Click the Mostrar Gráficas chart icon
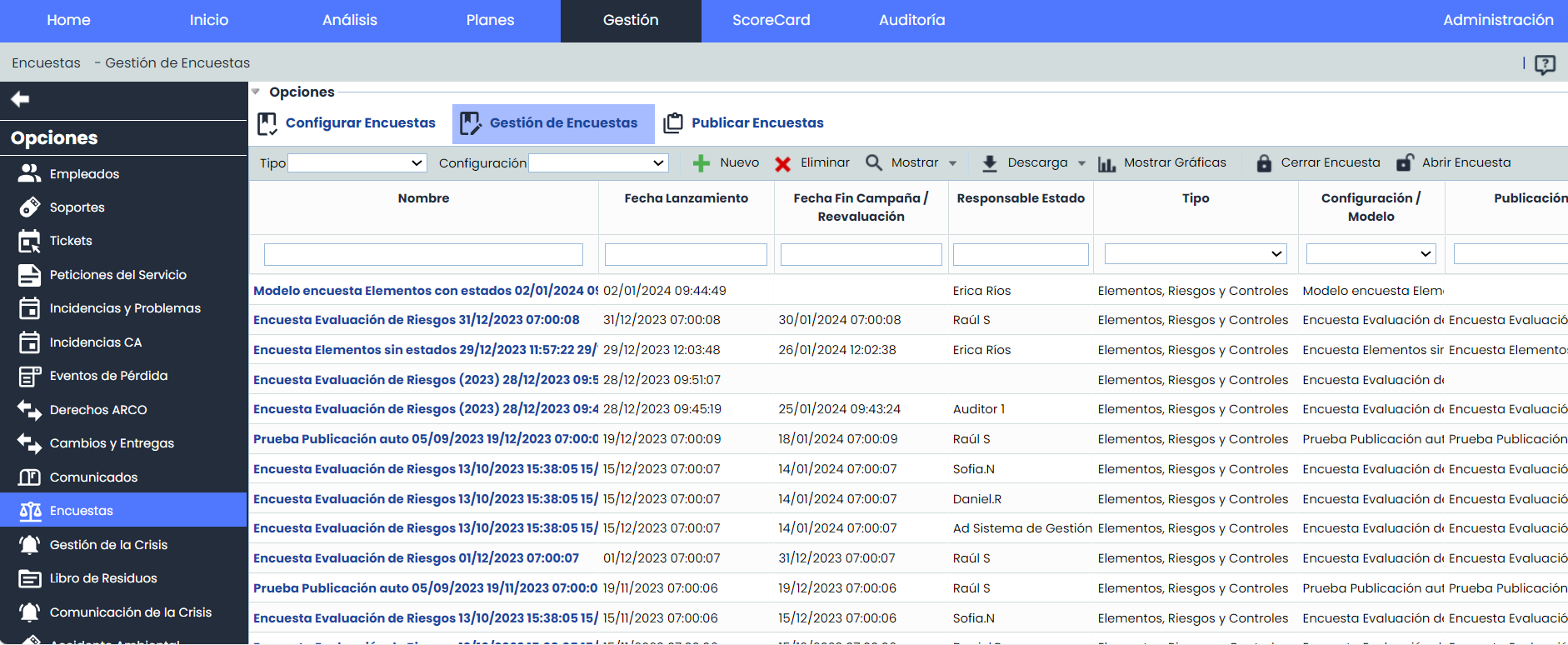Image resolution: width=1568 pixels, height=645 pixels. coord(1106,163)
